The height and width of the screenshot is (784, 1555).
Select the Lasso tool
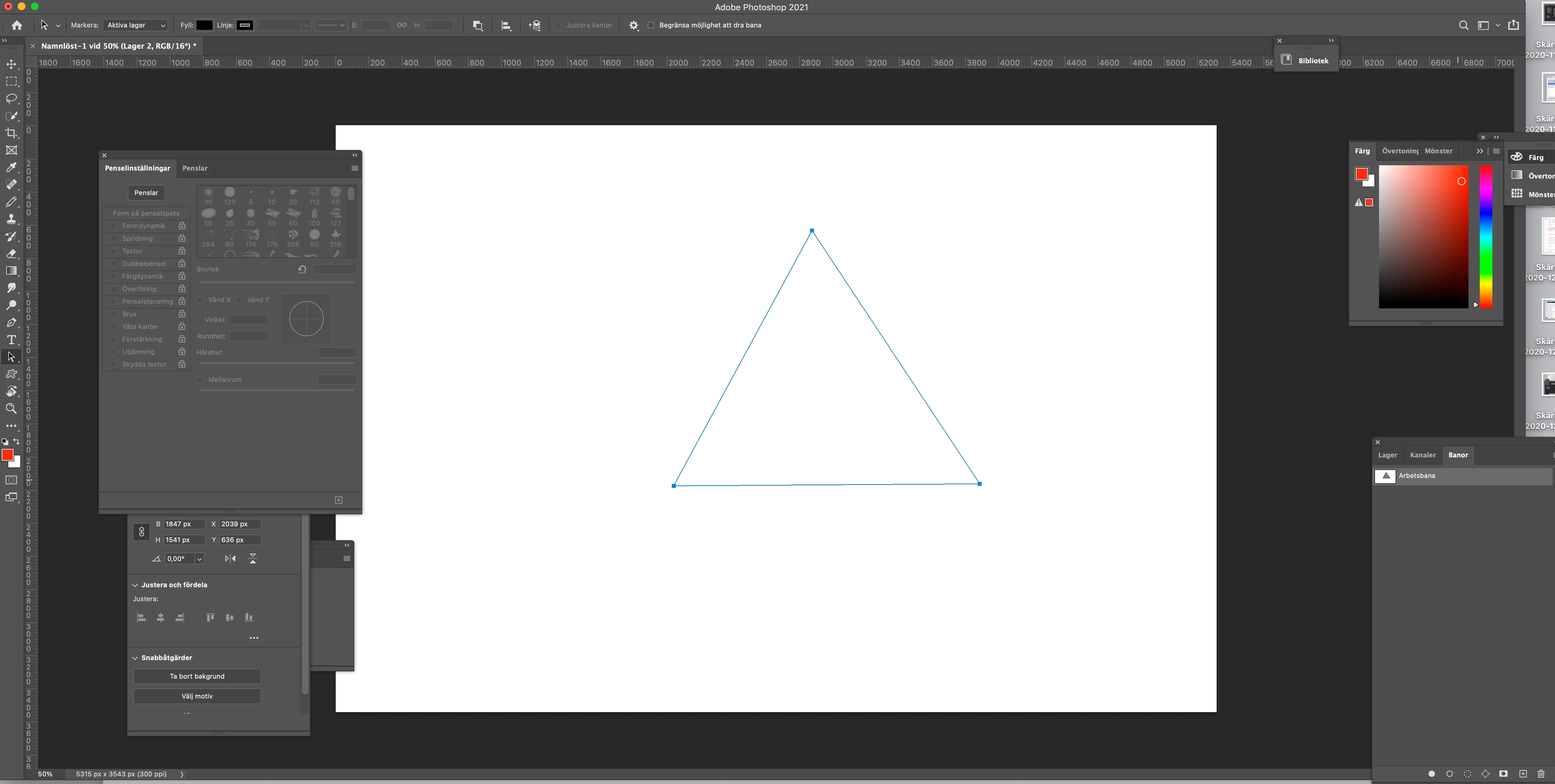(x=12, y=98)
